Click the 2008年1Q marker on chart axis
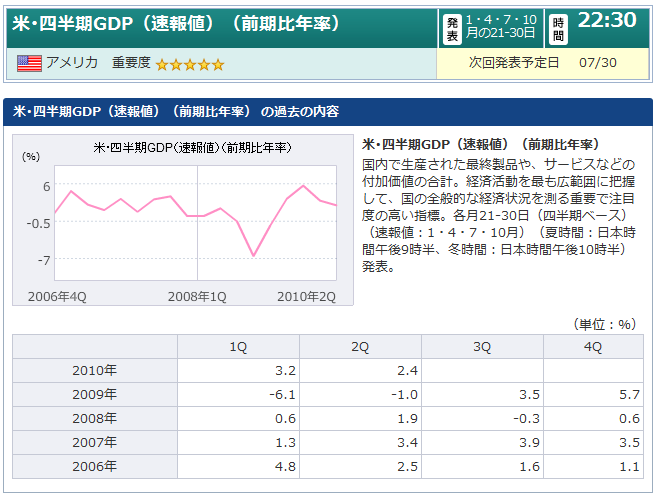This screenshot has width=657, height=496. point(197,296)
